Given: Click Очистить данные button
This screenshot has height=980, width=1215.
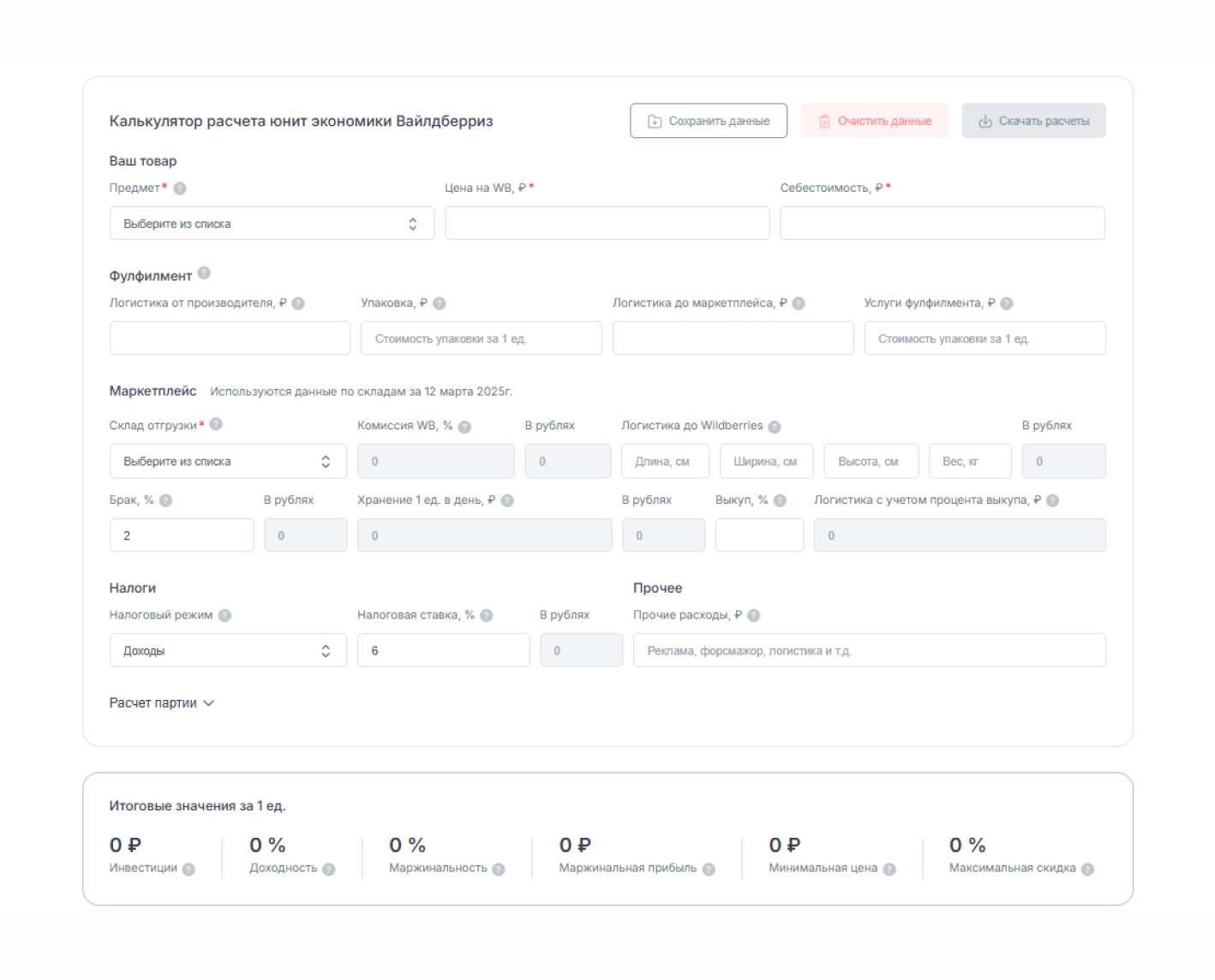Looking at the screenshot, I should click(x=875, y=121).
